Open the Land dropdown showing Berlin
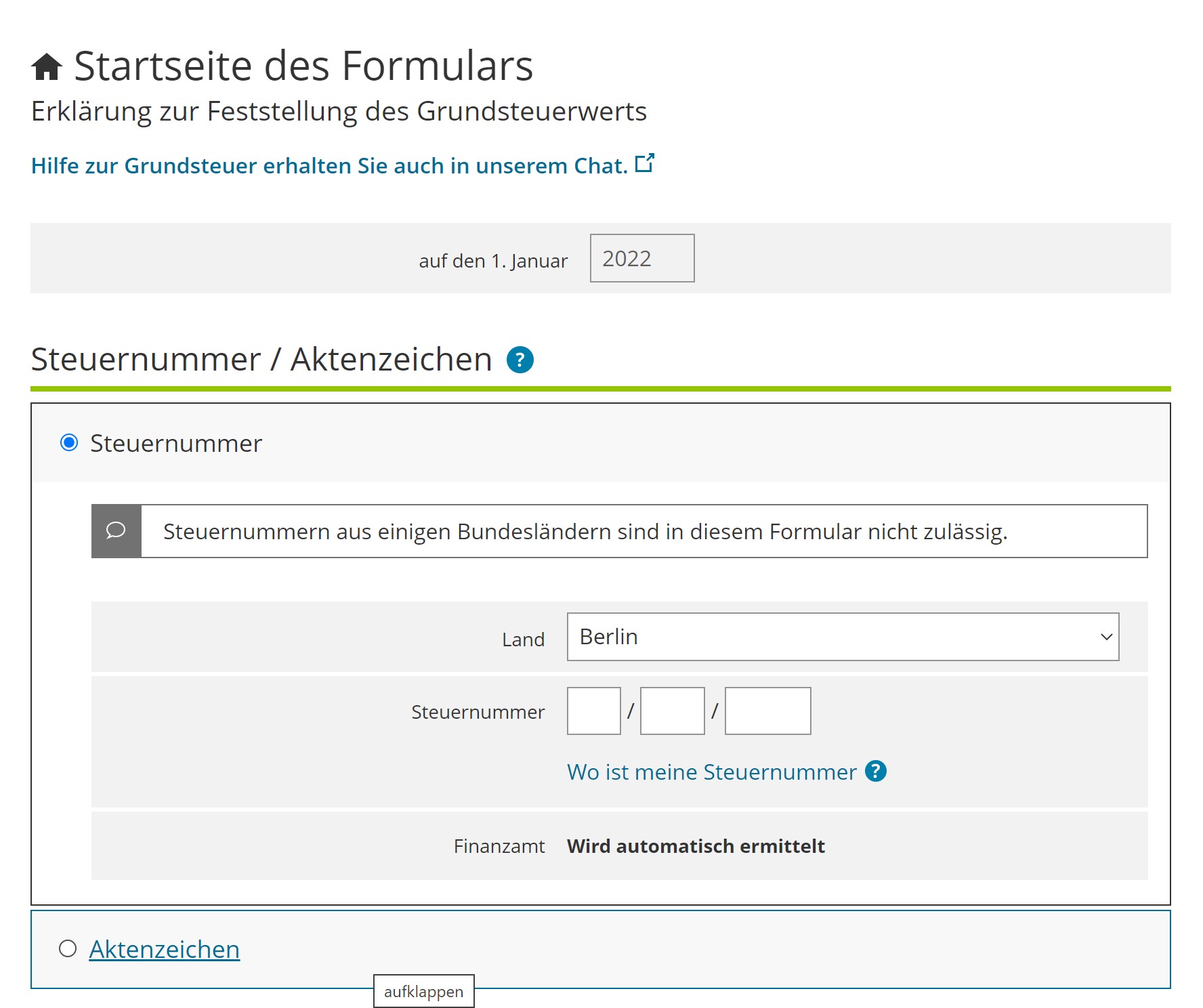1203x1008 pixels. (x=842, y=636)
